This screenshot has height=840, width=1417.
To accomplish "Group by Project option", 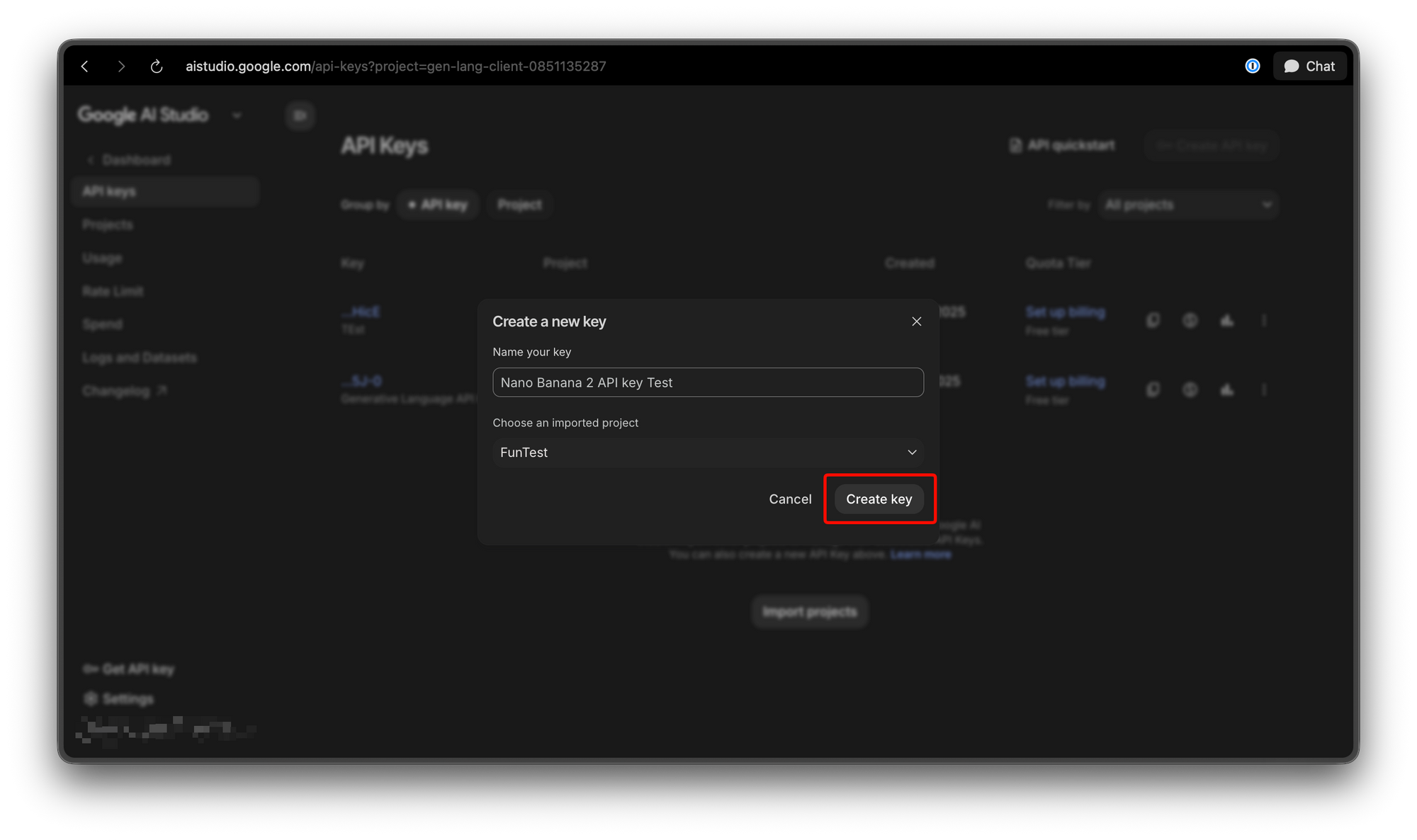I will click(x=519, y=205).
